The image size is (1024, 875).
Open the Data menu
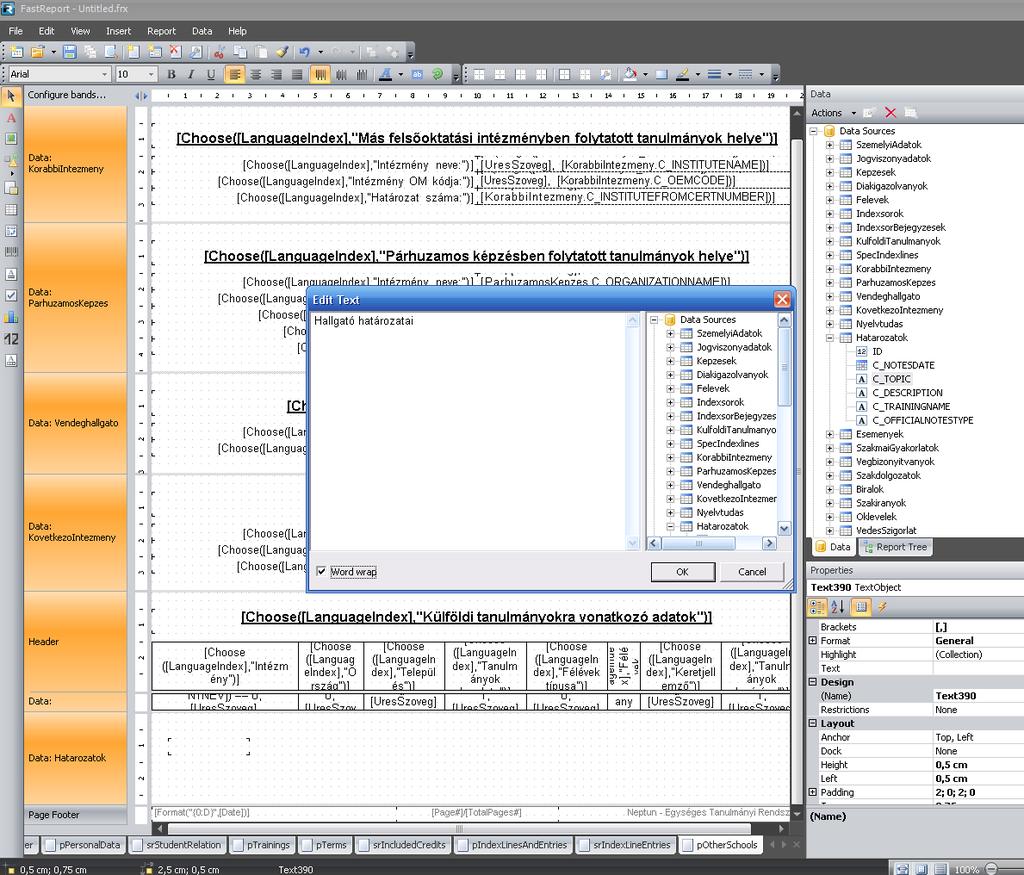click(x=202, y=31)
